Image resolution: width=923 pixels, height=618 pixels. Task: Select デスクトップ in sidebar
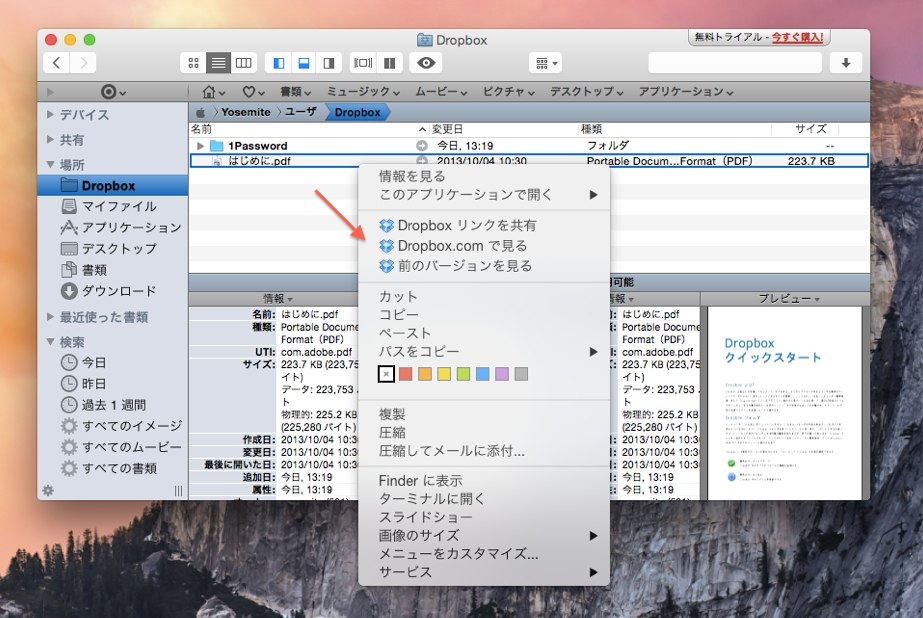[x=112, y=249]
